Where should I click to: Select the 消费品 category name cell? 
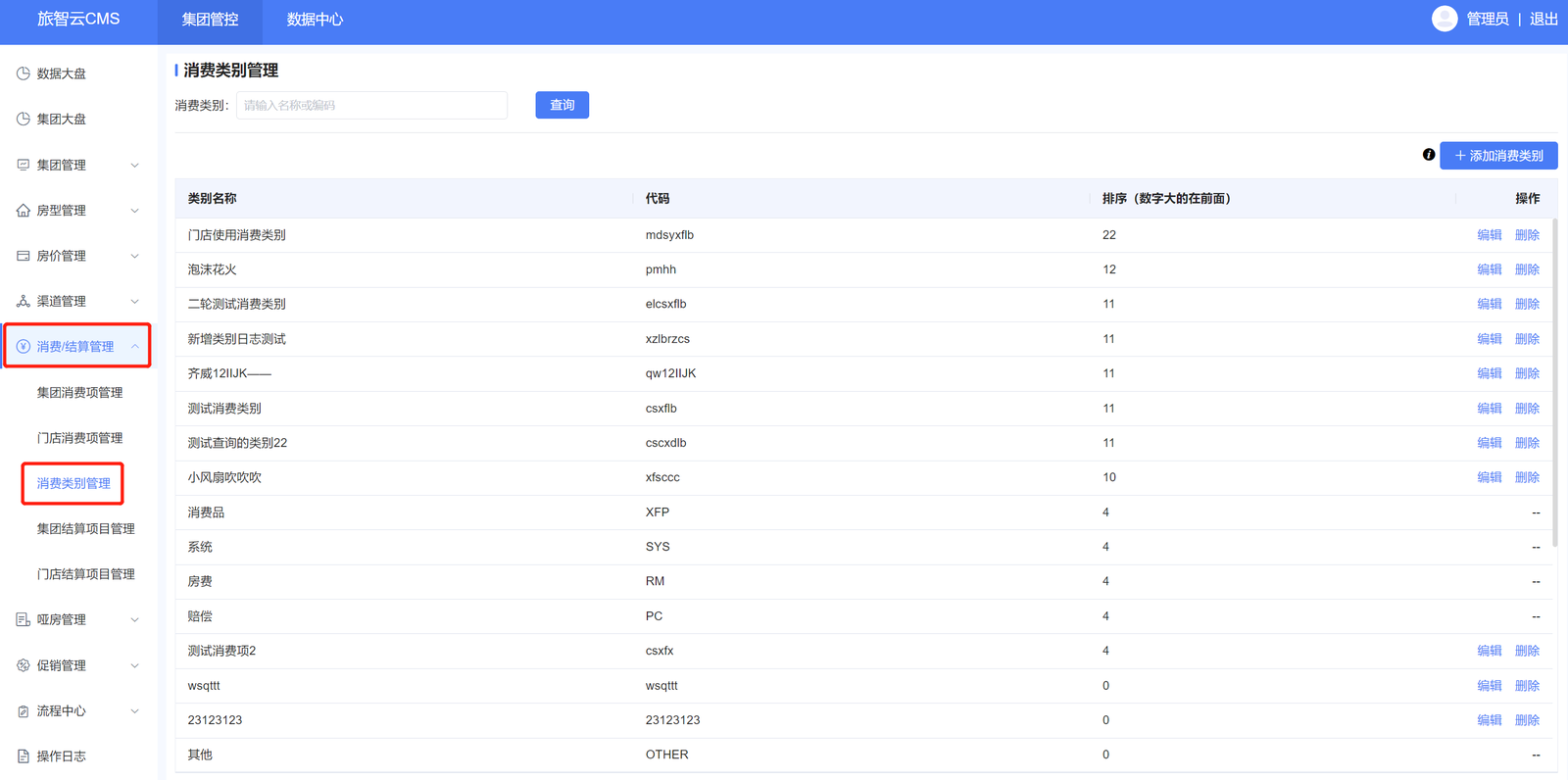pyautogui.click(x=206, y=512)
